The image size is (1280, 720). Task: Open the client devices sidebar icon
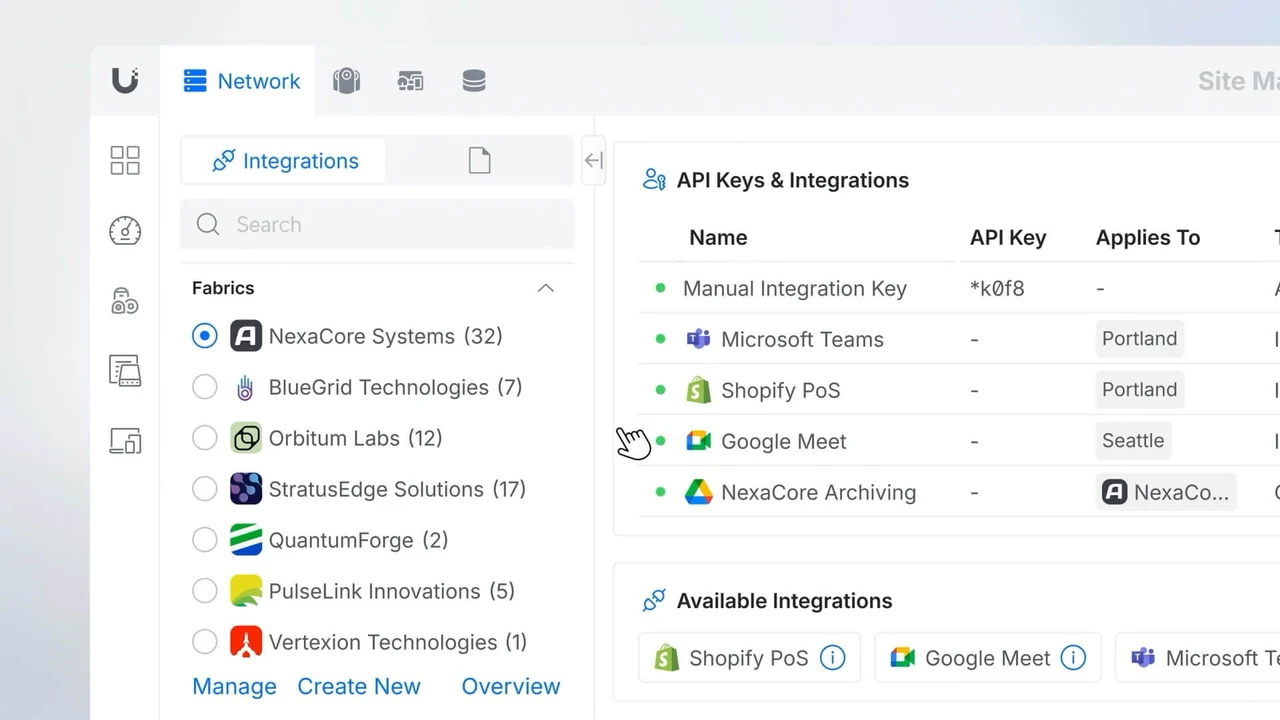tap(125, 441)
